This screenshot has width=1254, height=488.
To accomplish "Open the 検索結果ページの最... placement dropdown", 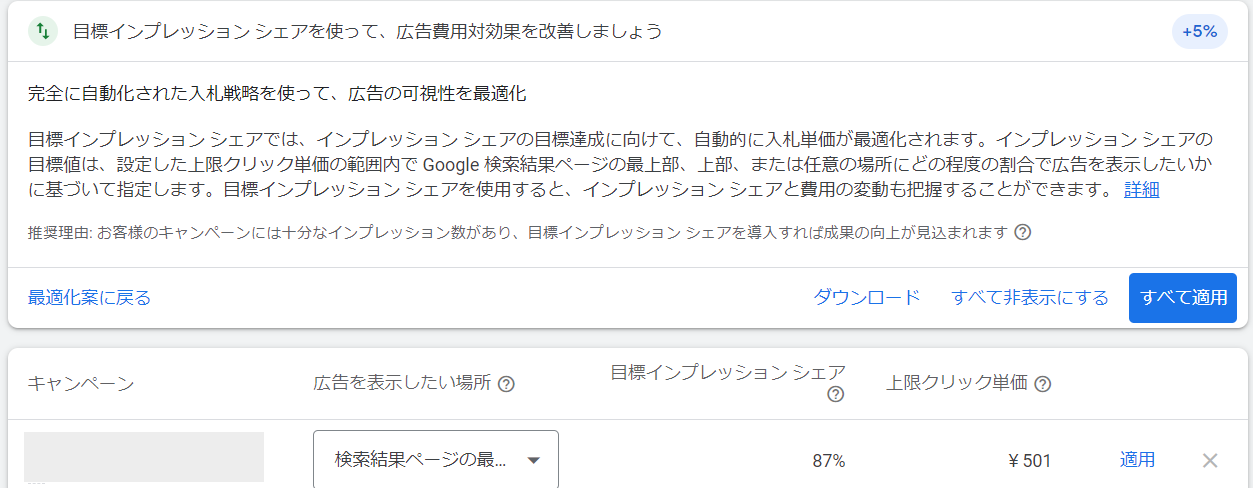I will tap(436, 460).
